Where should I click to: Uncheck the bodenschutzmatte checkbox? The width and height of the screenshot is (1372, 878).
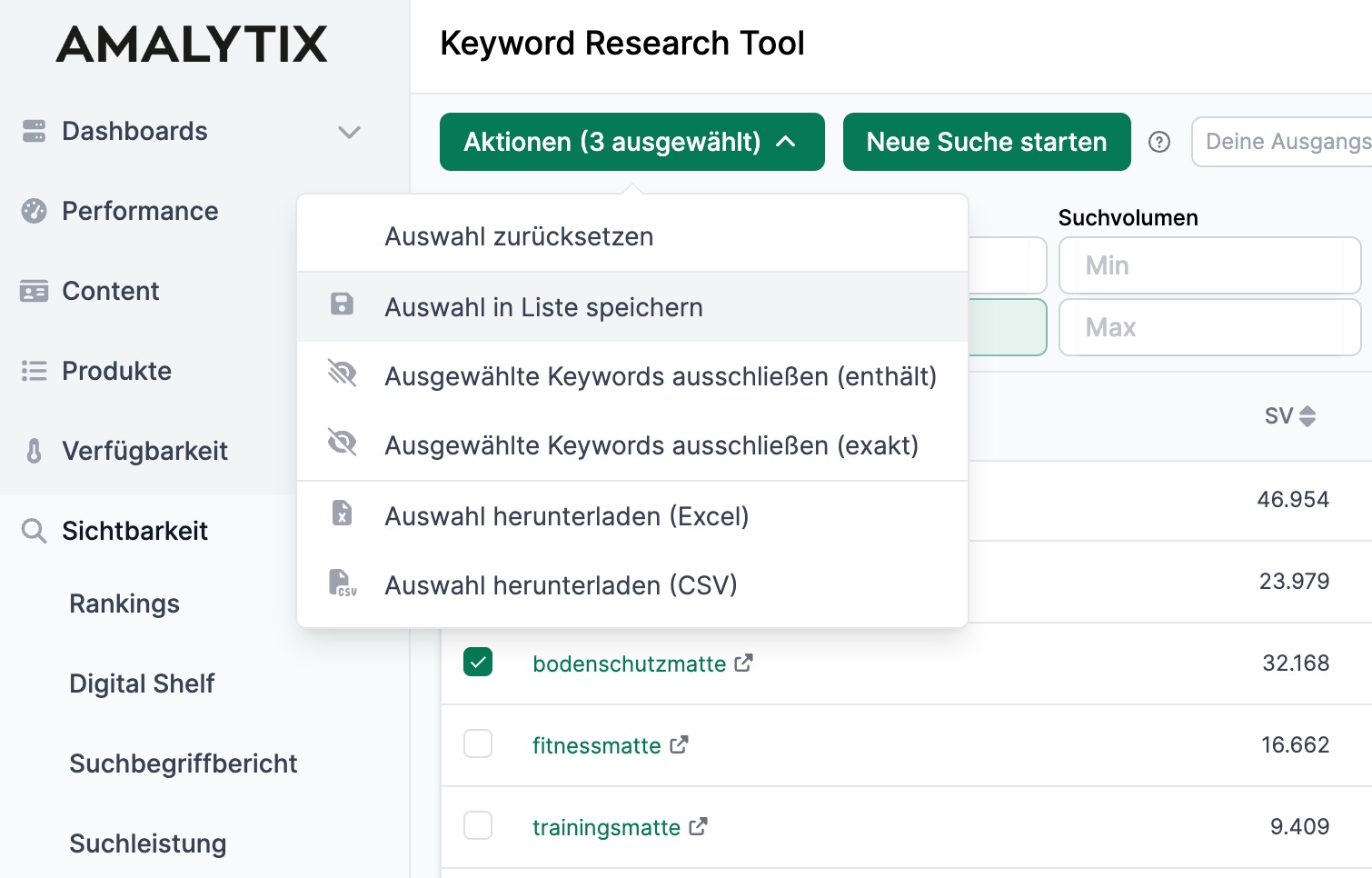pyautogui.click(x=478, y=663)
